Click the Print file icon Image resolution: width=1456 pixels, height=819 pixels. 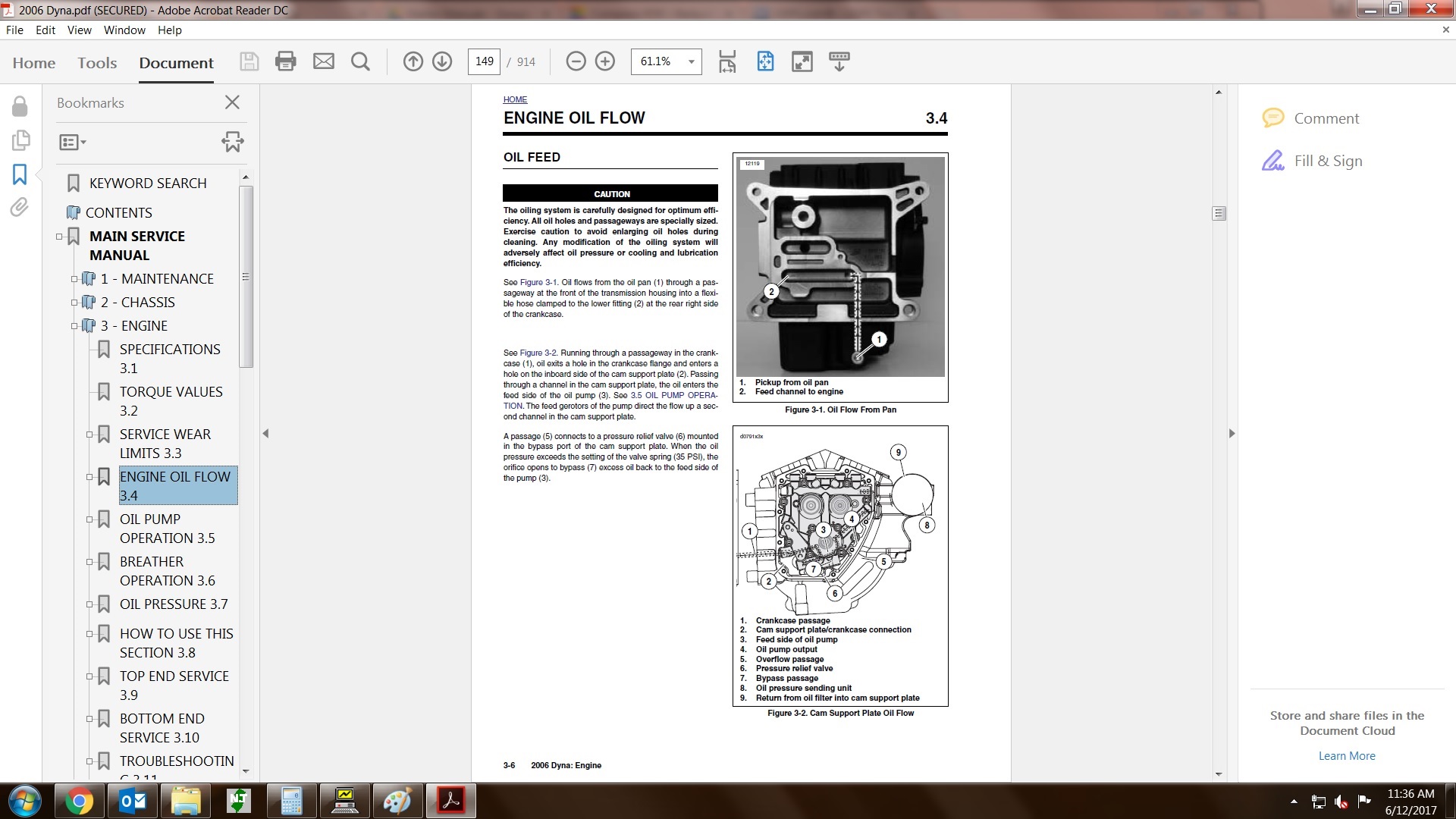[x=285, y=61]
